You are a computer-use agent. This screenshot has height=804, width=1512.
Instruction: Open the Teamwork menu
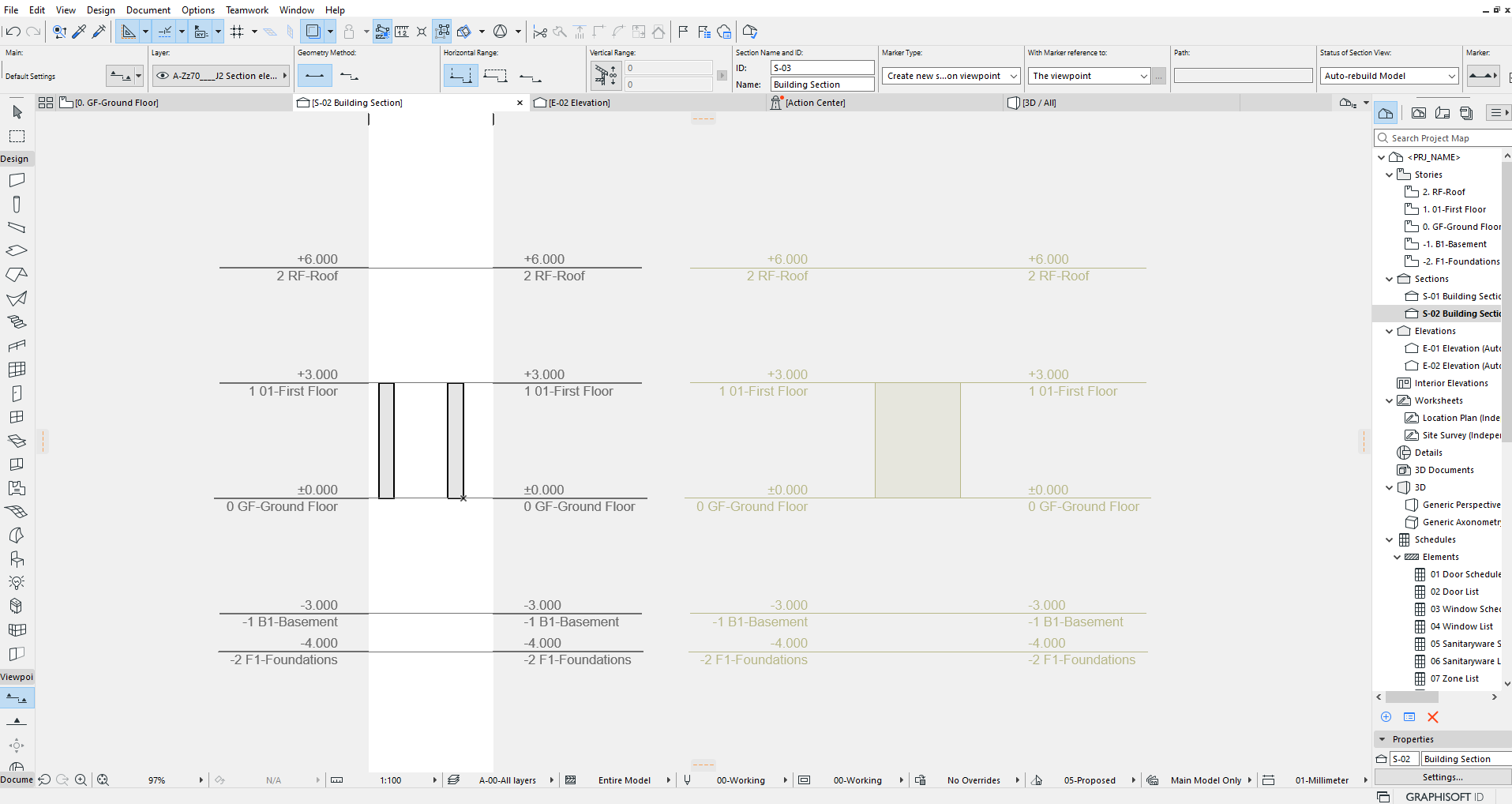[246, 9]
